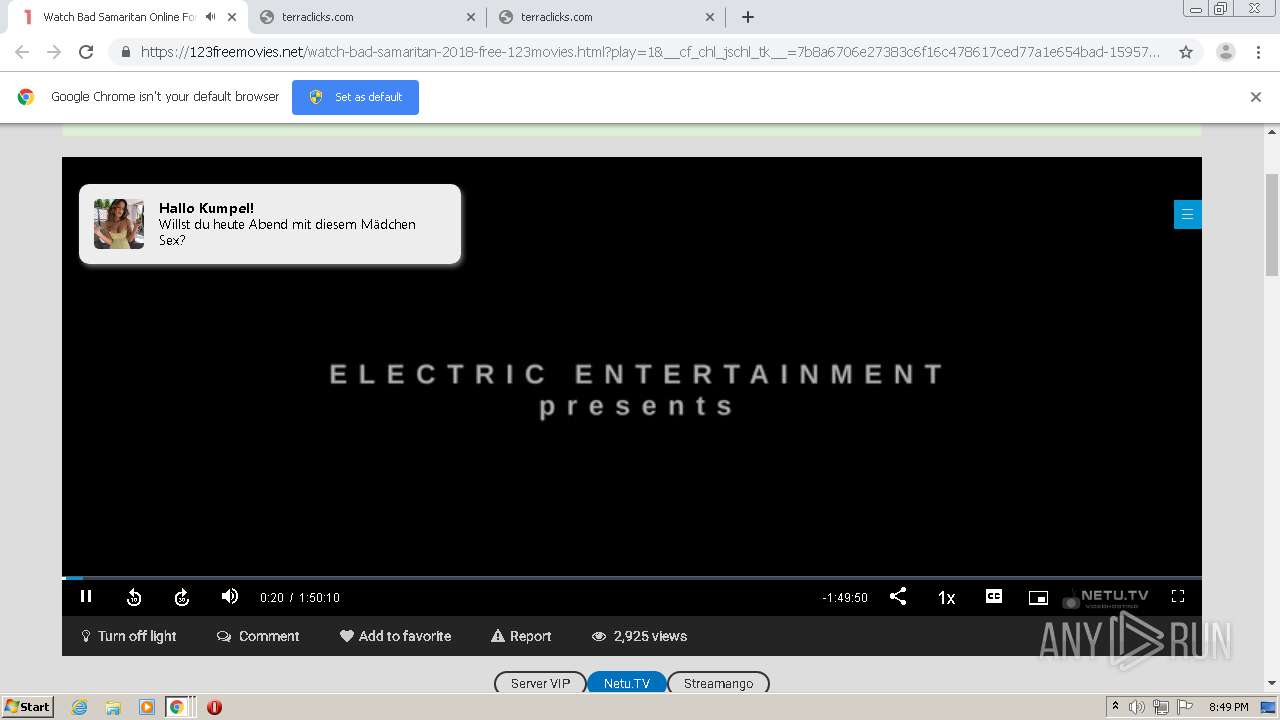Click the notification girl thumbnail
Image resolution: width=1280 pixels, height=720 pixels.
coord(119,223)
